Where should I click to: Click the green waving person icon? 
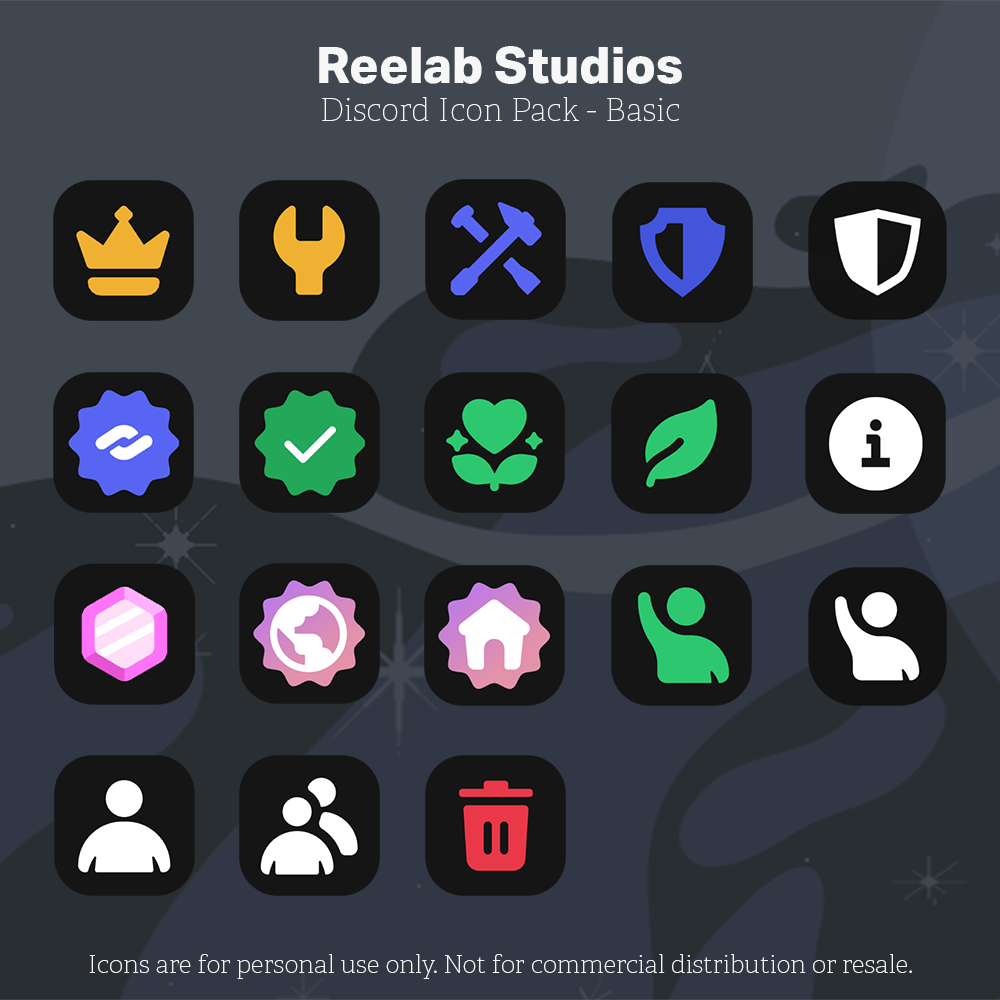click(681, 635)
